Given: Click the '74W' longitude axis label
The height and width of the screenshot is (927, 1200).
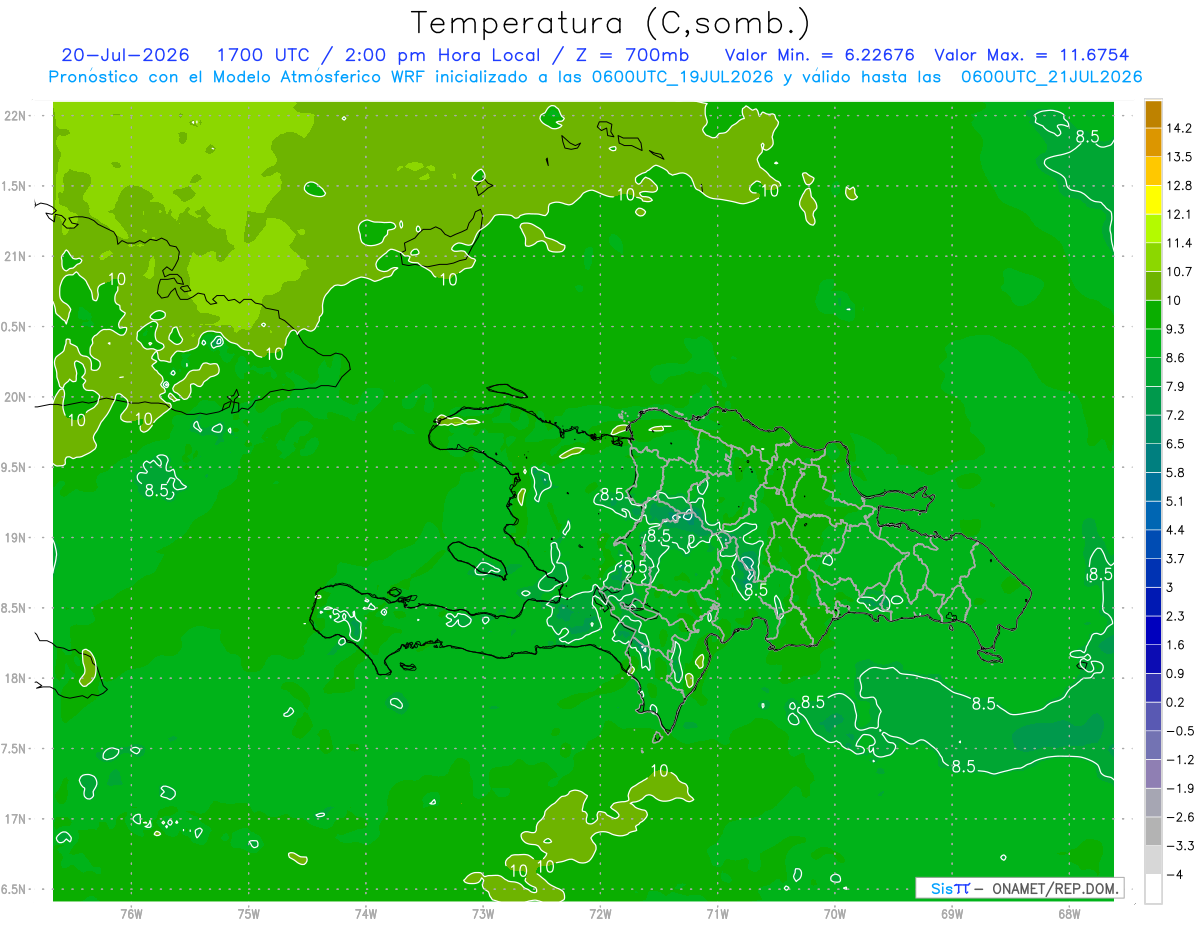Looking at the screenshot, I should [x=366, y=913].
